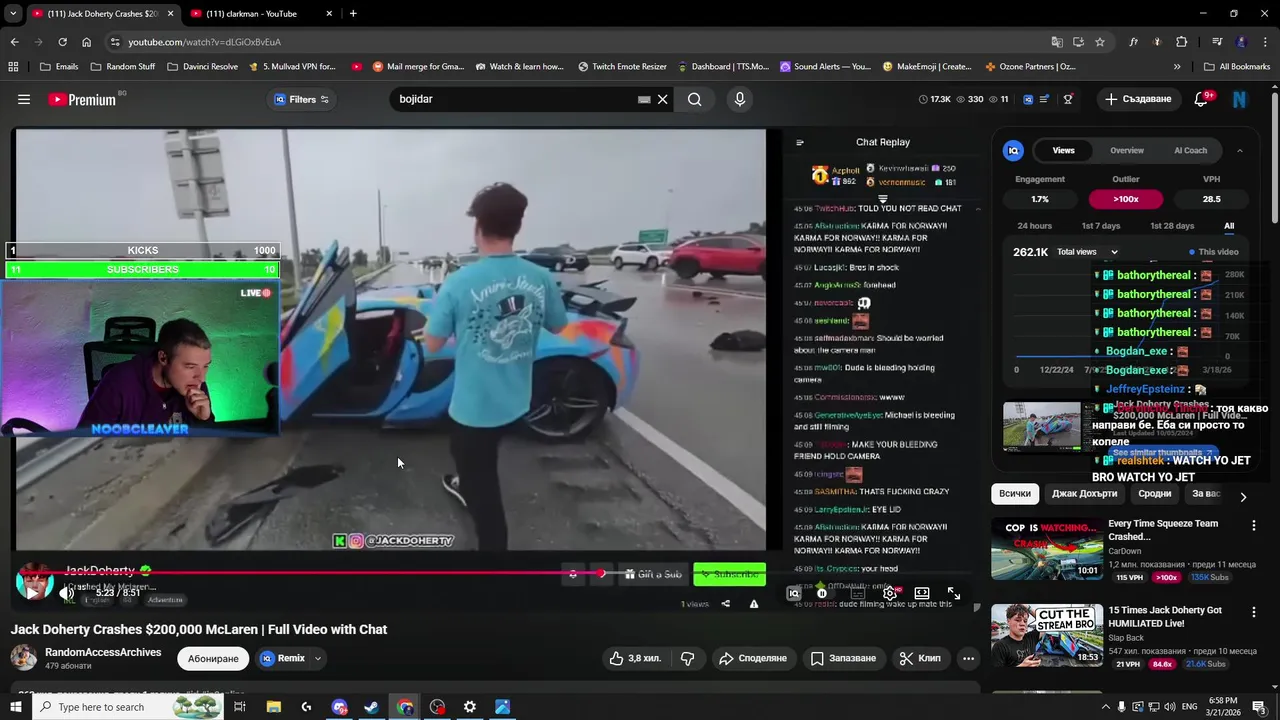Image resolution: width=1280 pixels, height=720 pixels.
Task: Dislike the video with thumbs down
Action: click(x=688, y=658)
